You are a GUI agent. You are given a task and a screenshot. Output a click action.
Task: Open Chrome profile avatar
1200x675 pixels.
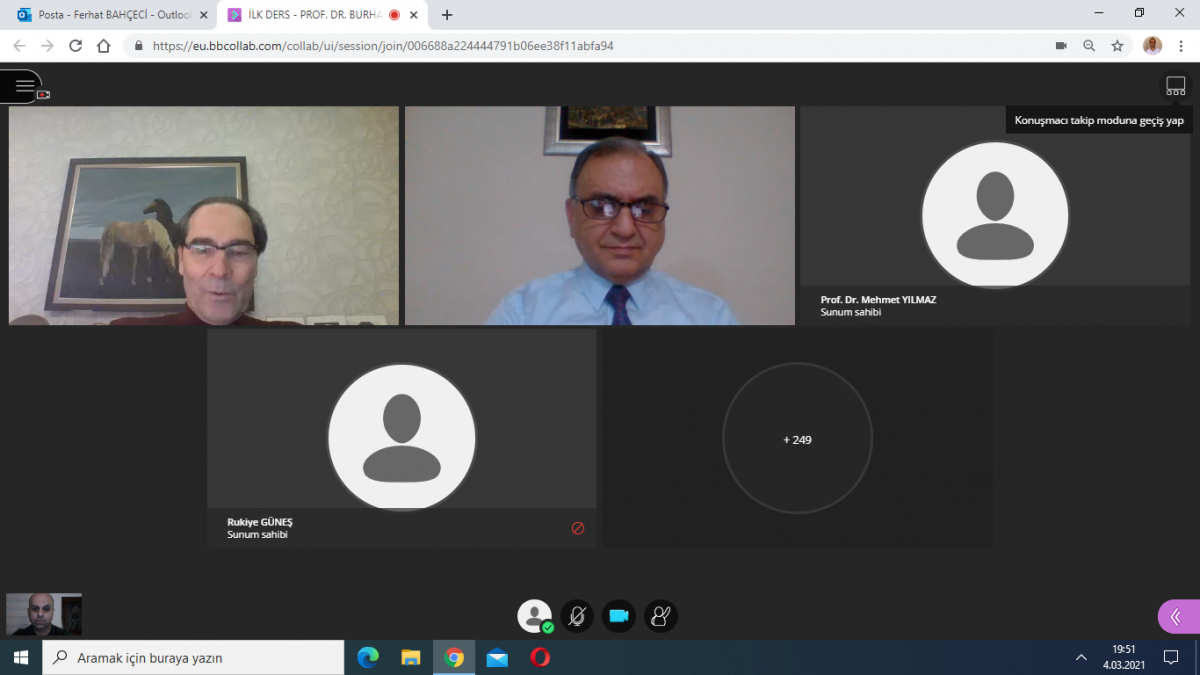point(1153,46)
